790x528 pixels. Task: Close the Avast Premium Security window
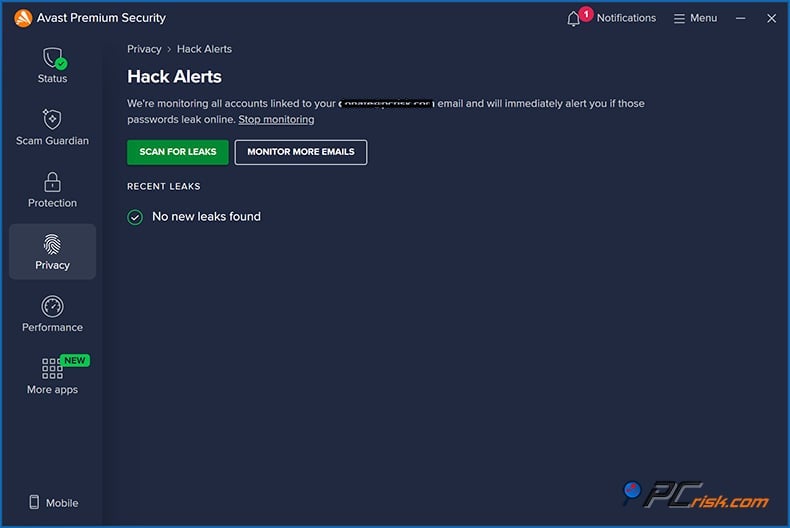pyautogui.click(x=771, y=18)
